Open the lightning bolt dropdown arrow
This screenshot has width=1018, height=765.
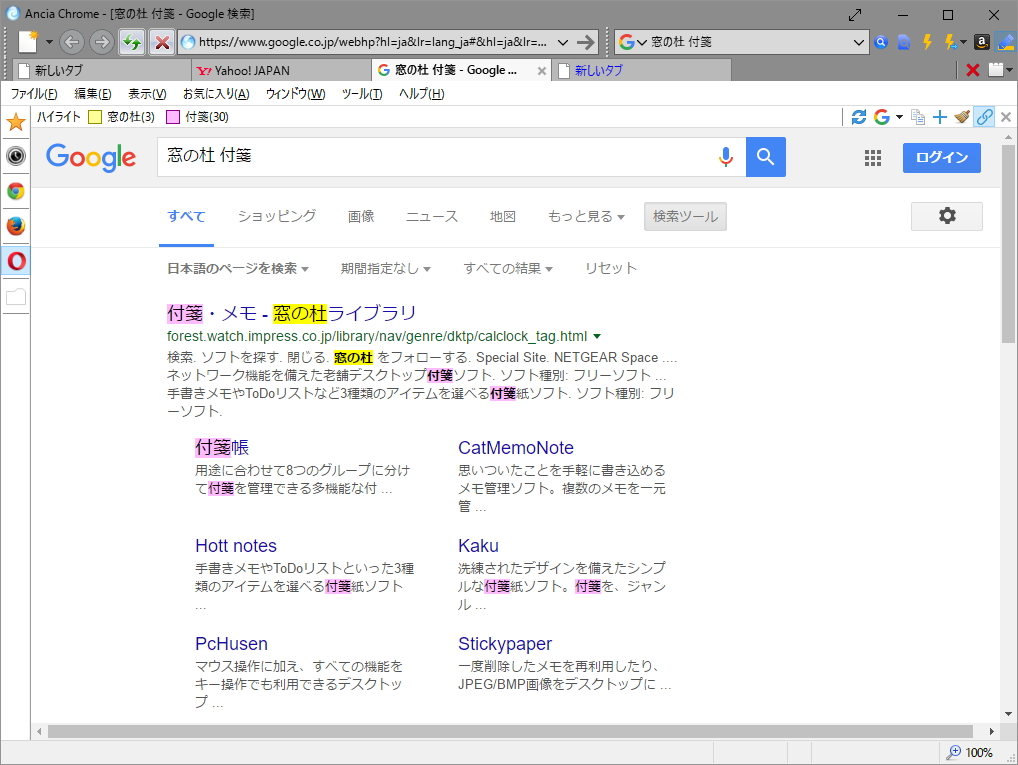pos(963,42)
